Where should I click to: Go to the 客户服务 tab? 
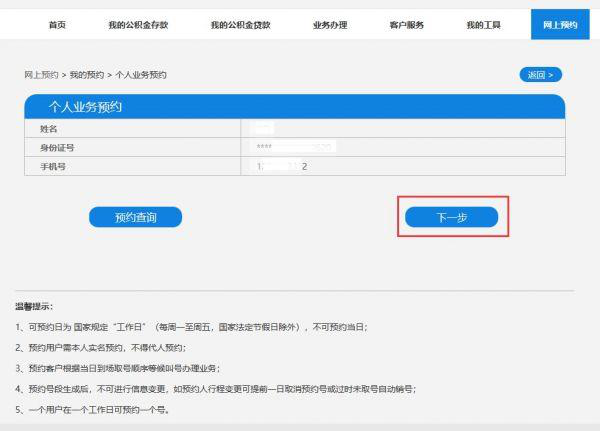(406, 24)
